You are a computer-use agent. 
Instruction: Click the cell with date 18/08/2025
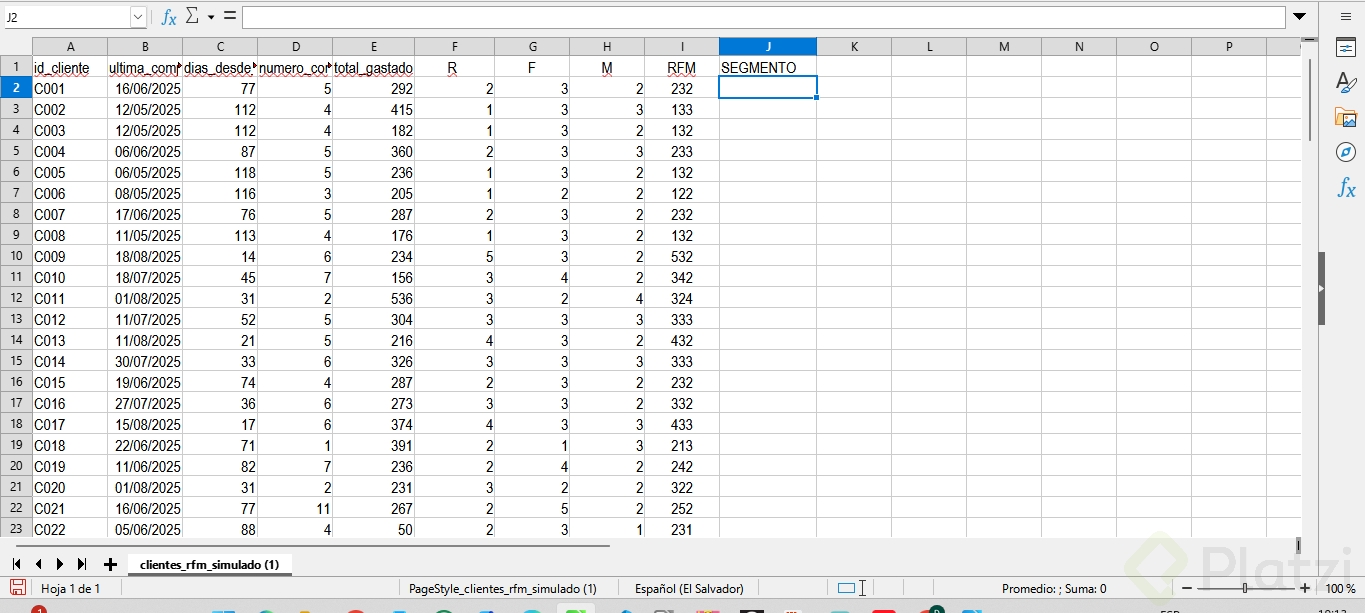tap(145, 256)
